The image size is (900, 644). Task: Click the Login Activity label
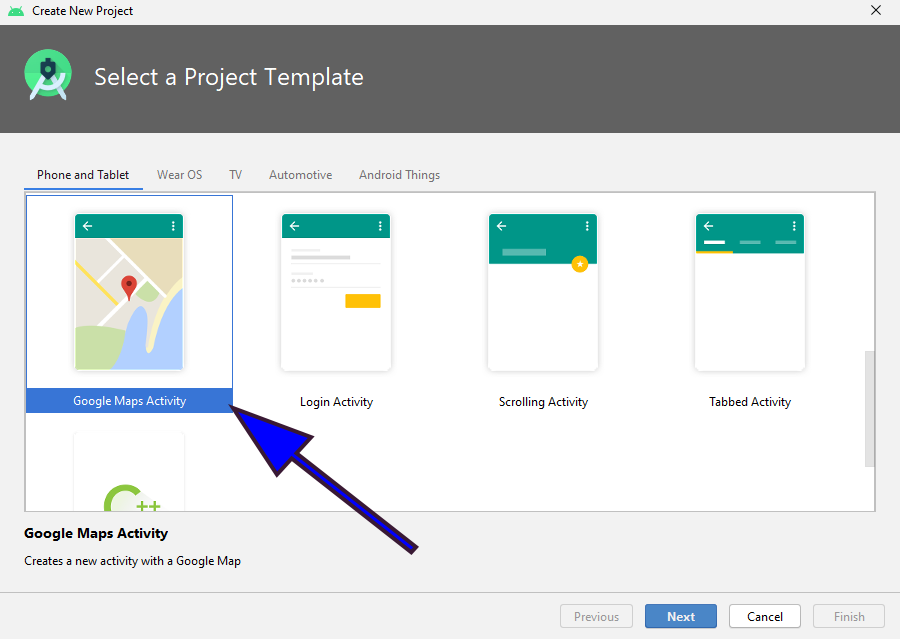336,402
